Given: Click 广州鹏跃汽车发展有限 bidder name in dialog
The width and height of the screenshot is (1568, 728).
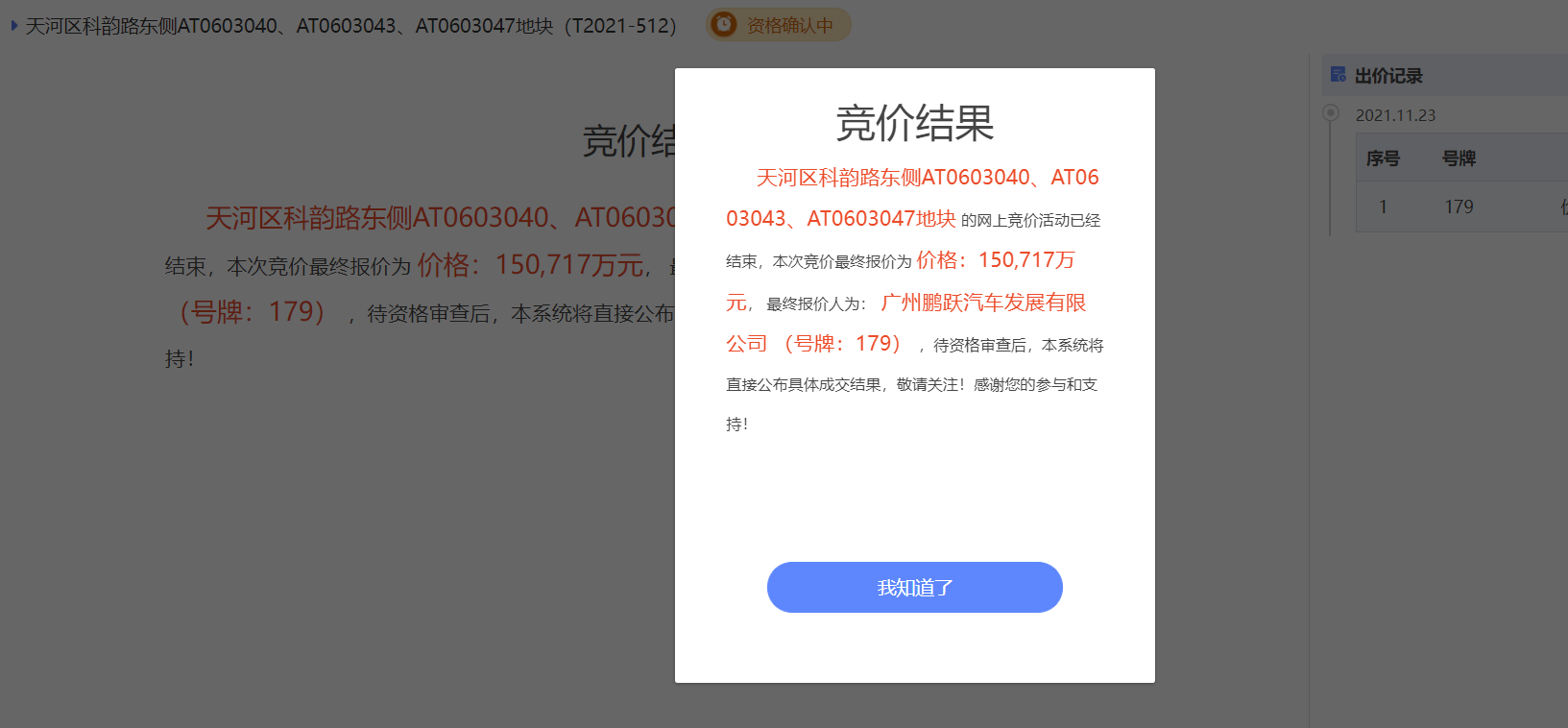Looking at the screenshot, I should [x=982, y=303].
